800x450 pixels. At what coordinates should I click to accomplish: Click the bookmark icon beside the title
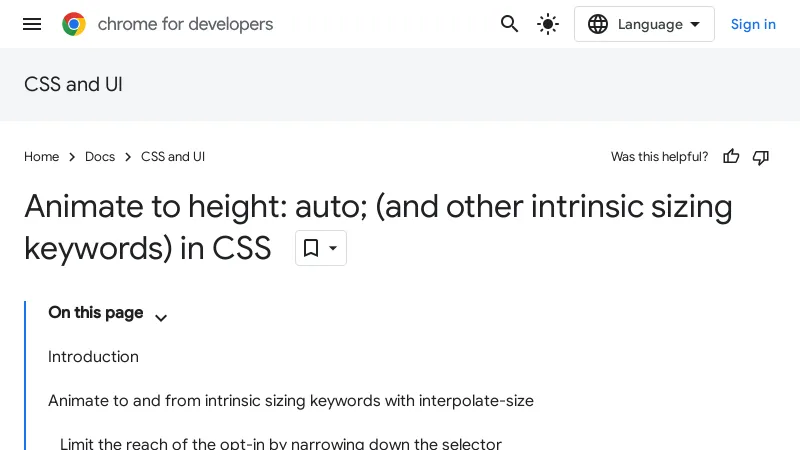tap(311, 248)
